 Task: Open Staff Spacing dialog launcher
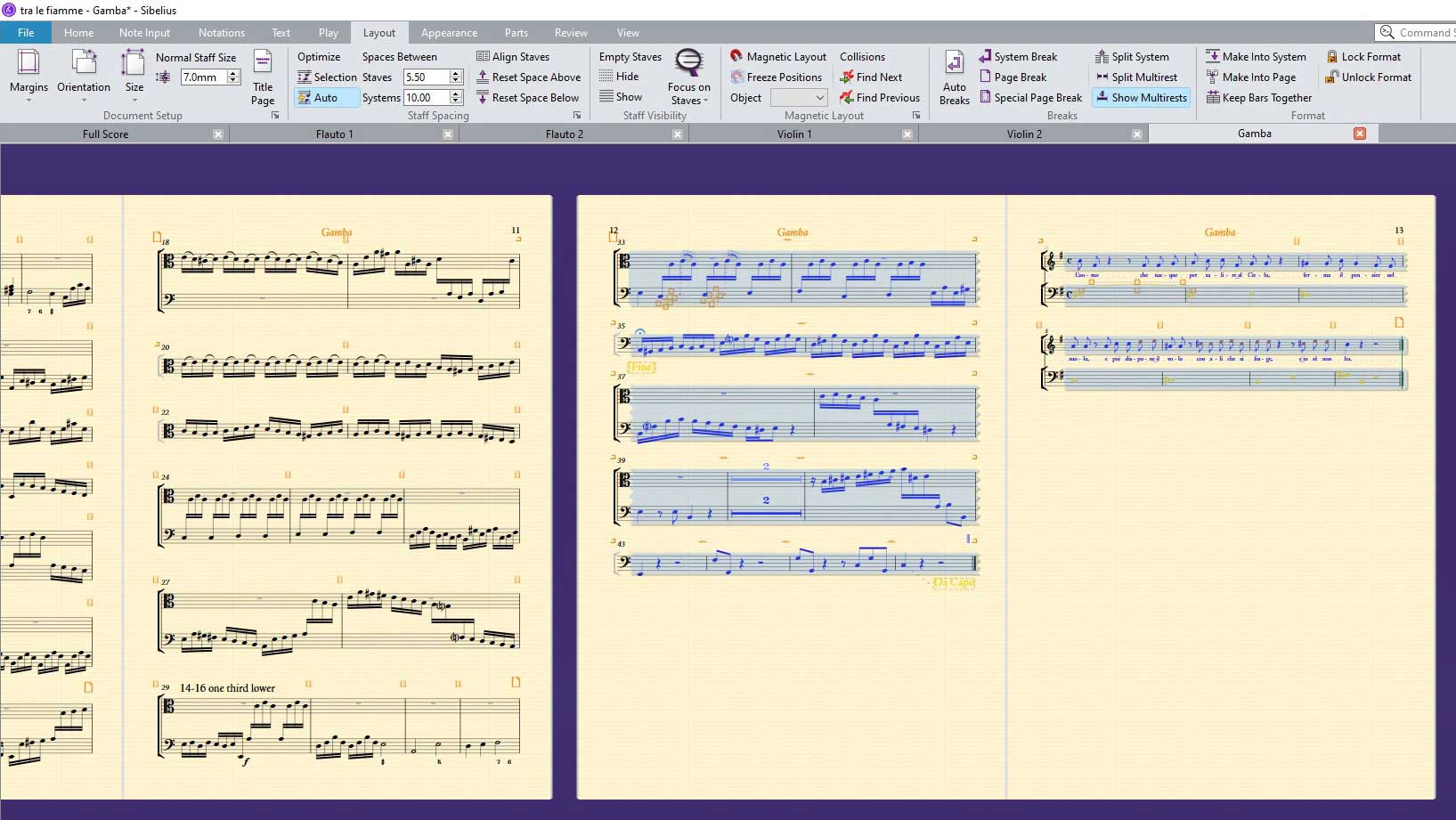[577, 116]
